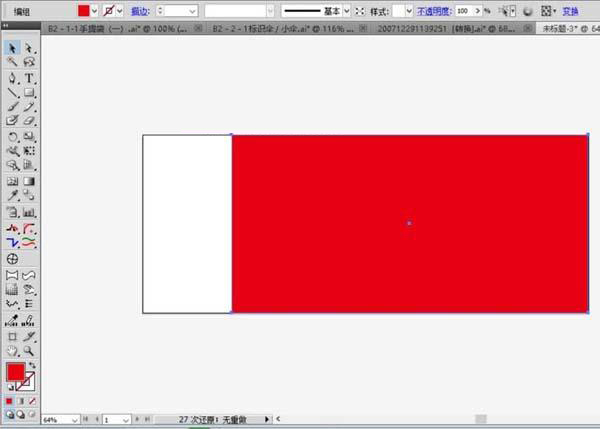Set paint mode to Gradient
Viewport: 600px width, 429px height.
click(x=21, y=401)
